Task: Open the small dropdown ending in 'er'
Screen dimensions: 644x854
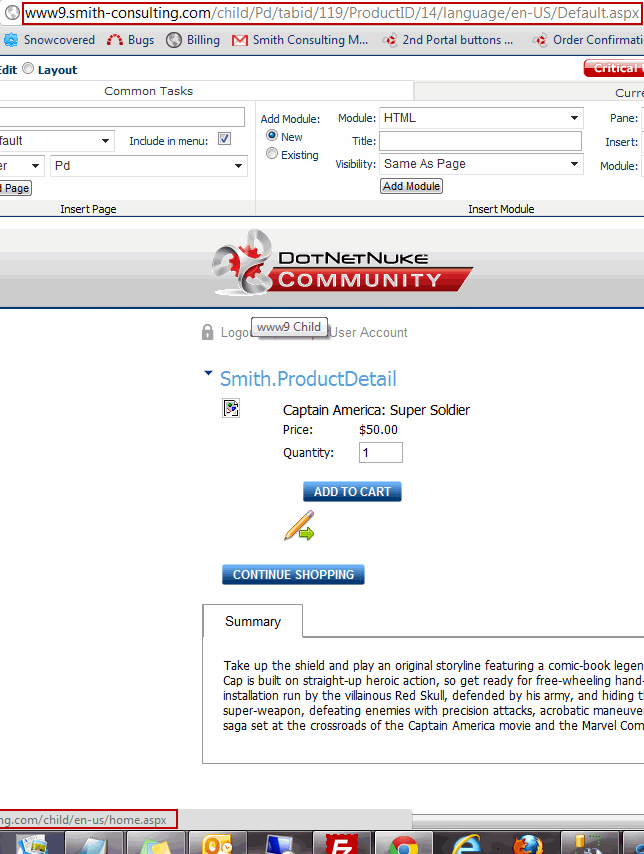Action: coord(21,166)
